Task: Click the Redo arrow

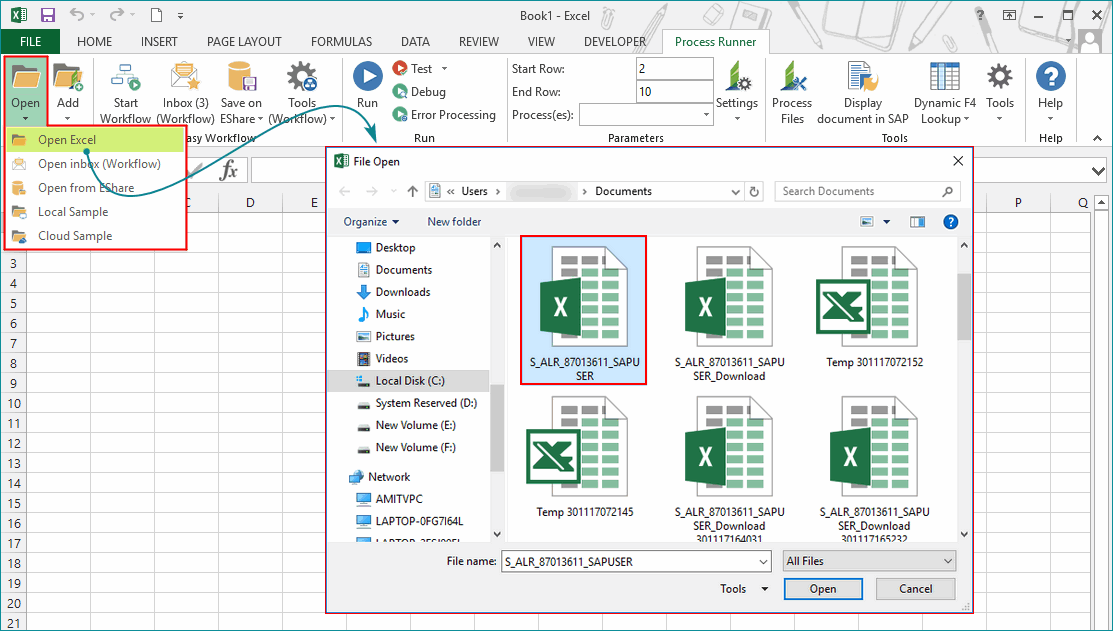Action: click(x=116, y=15)
